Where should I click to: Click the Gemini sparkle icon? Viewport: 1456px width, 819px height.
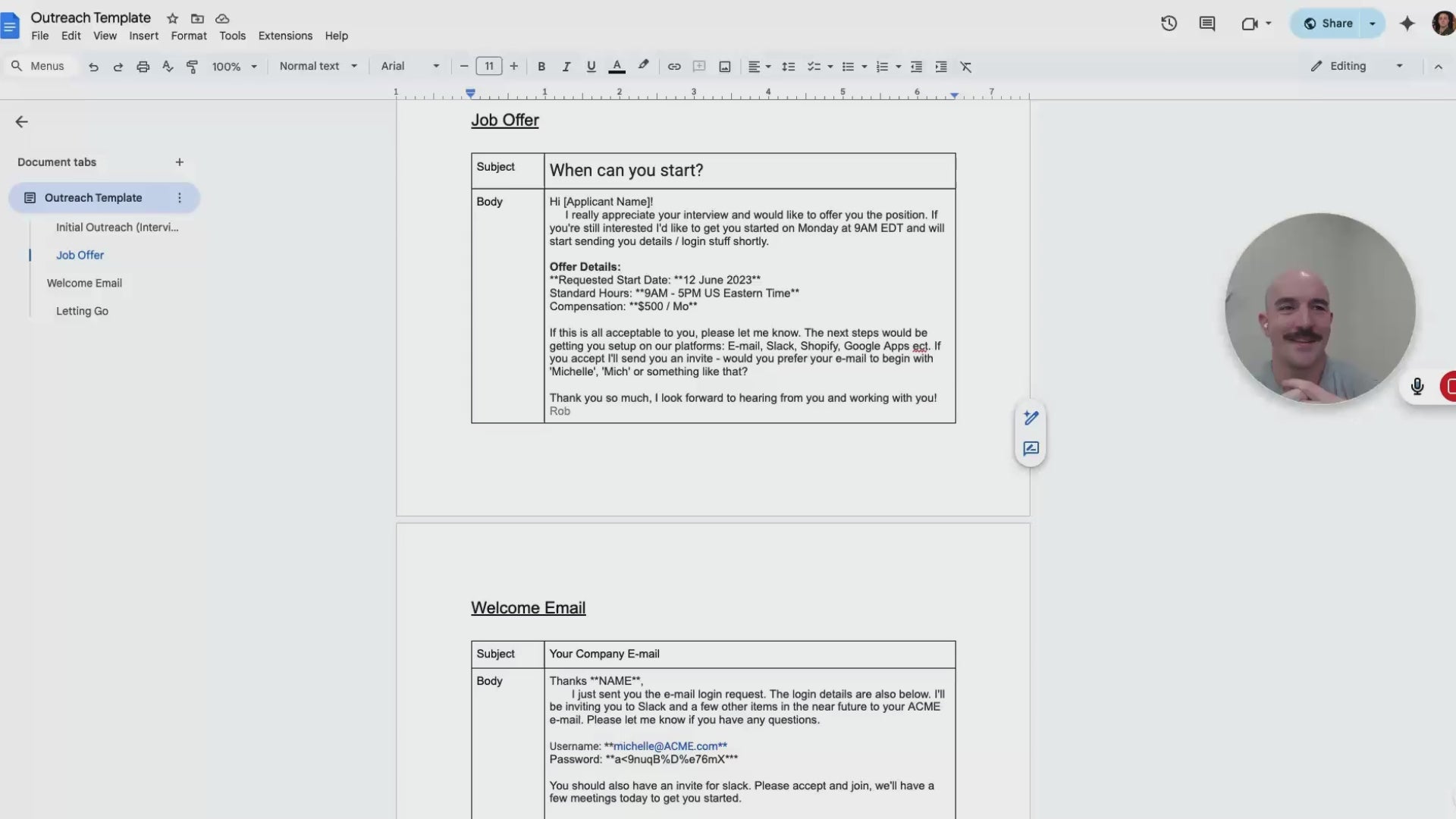tap(1407, 24)
